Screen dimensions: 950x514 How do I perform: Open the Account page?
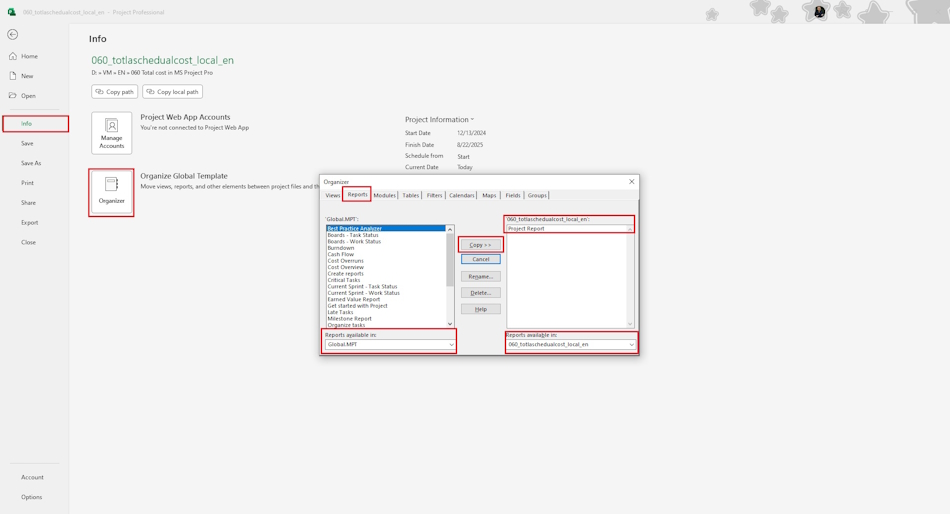[32, 478]
